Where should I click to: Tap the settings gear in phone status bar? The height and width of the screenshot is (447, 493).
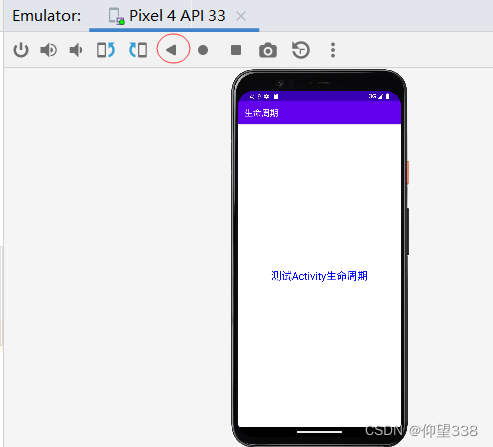pos(266,97)
